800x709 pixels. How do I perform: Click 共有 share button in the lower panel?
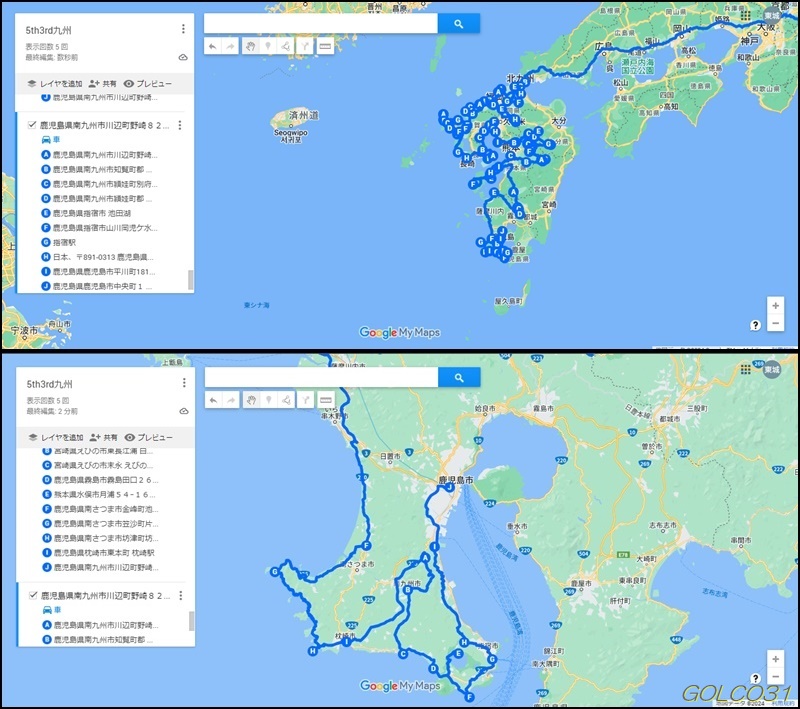click(103, 438)
